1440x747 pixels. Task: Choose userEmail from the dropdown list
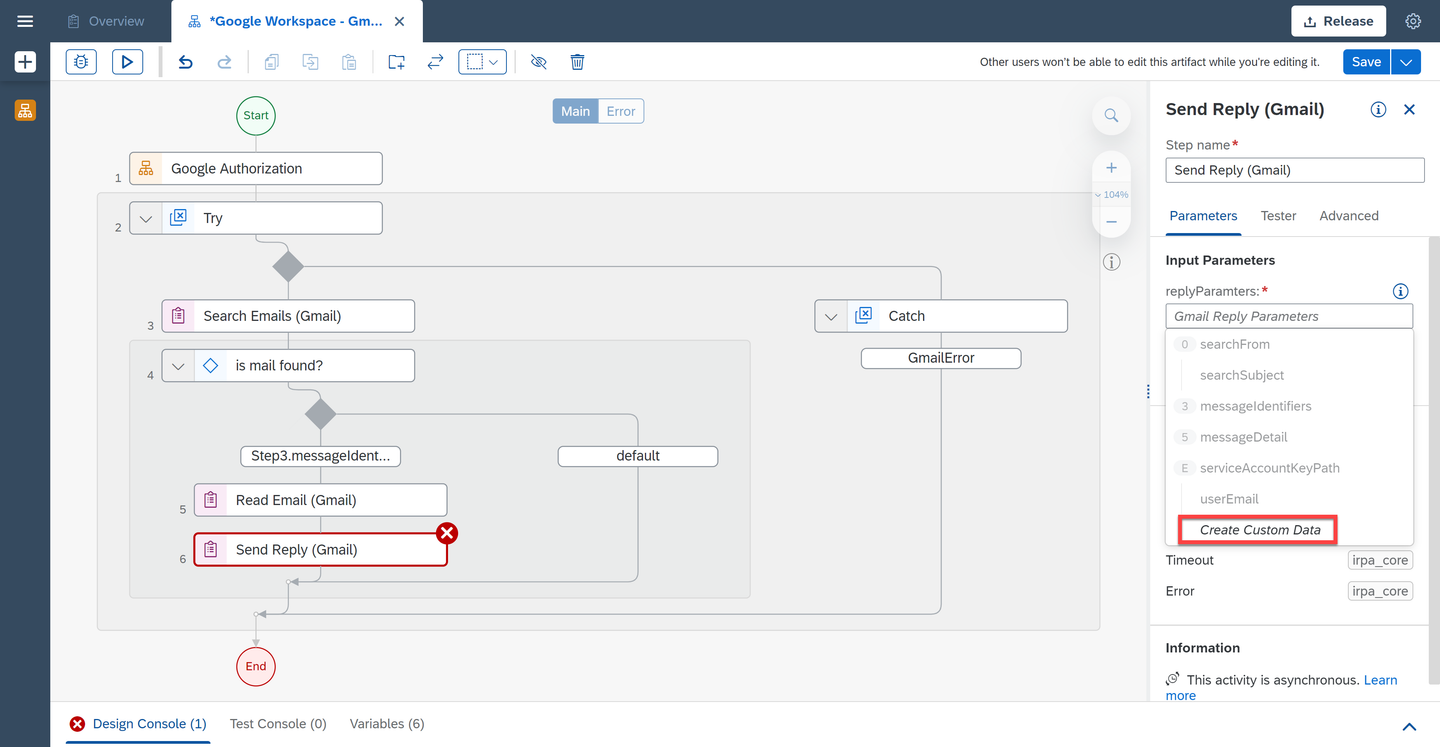tap(1289, 499)
